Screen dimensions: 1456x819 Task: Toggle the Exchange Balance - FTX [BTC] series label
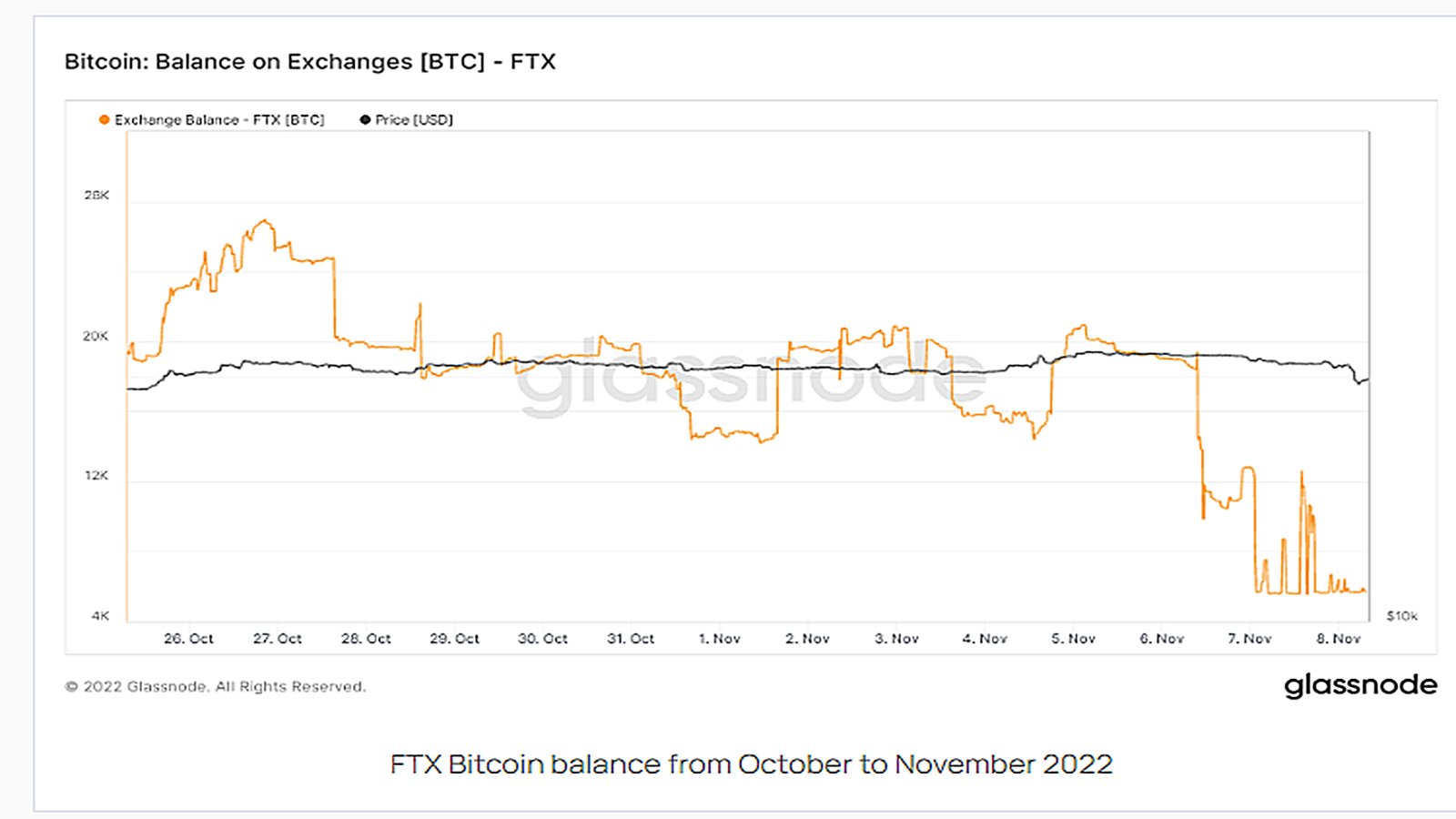point(219,120)
